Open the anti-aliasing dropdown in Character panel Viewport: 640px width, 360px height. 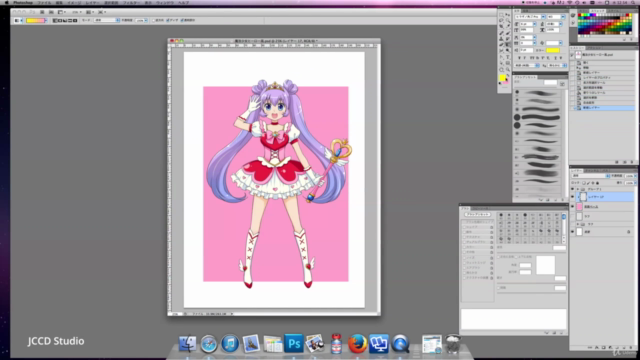click(558, 65)
